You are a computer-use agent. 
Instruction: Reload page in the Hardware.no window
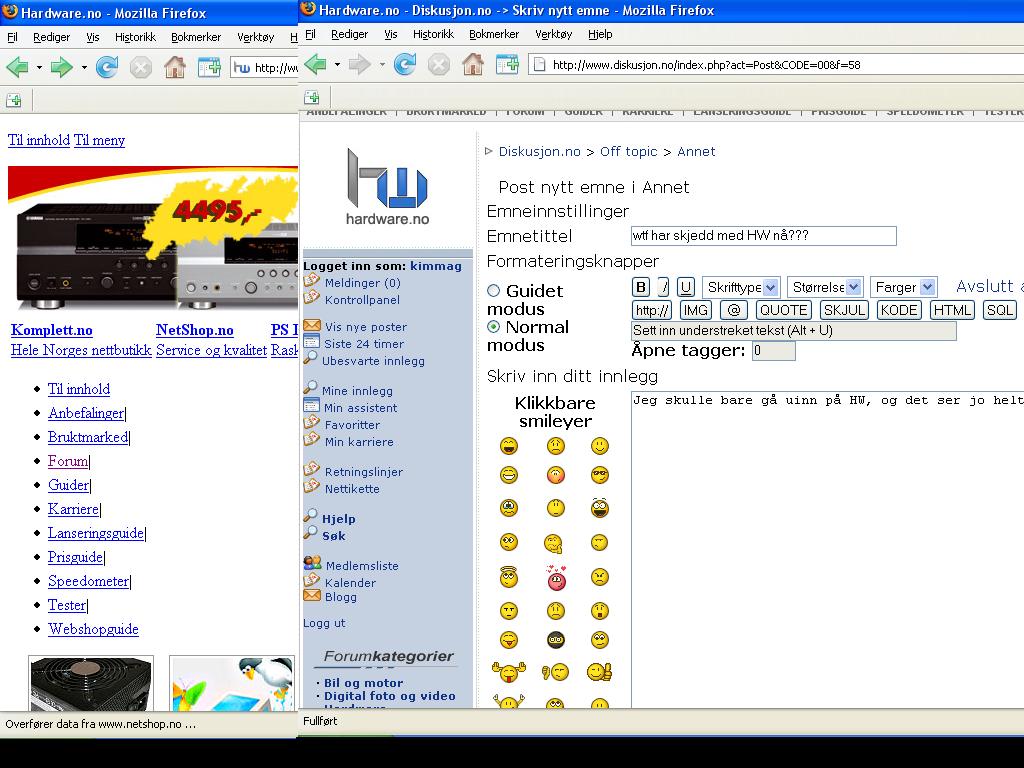106,67
